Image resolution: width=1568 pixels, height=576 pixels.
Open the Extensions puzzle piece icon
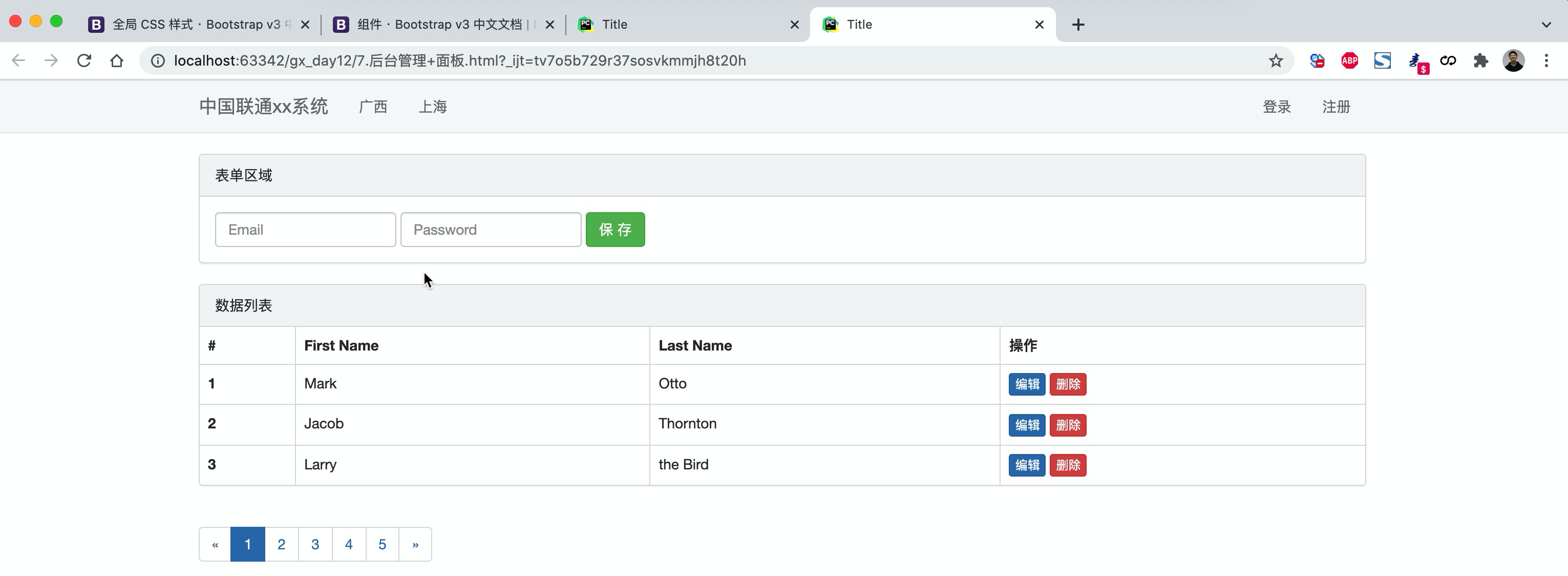[1480, 60]
